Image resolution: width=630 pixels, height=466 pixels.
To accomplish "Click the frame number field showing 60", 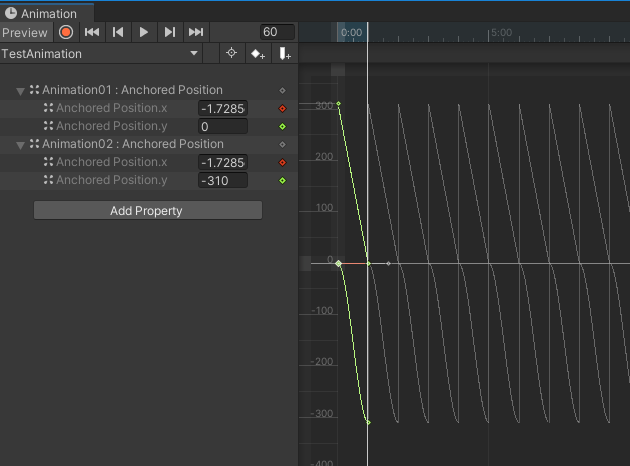I will (x=276, y=32).
